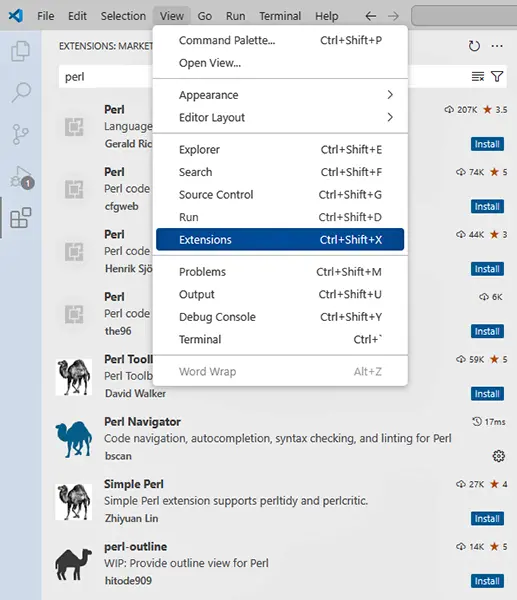Select Debug Console in View menu
517x600 pixels.
coord(280,317)
